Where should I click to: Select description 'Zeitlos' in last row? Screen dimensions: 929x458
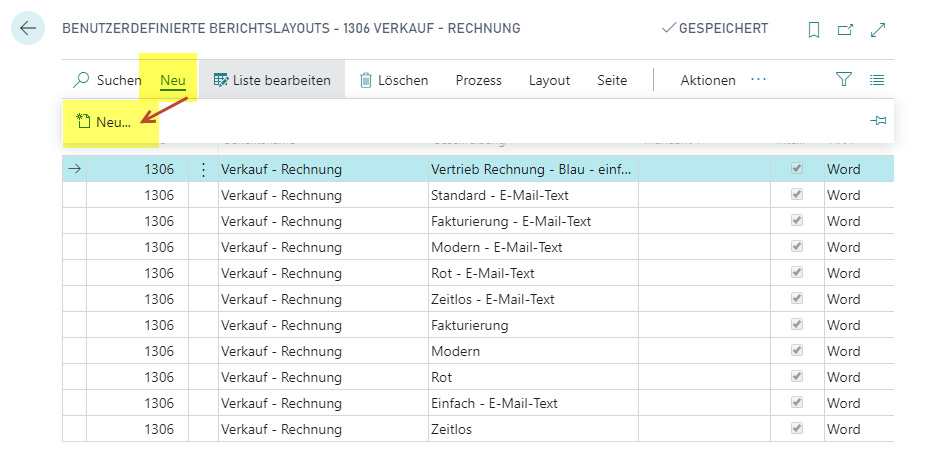coord(451,430)
